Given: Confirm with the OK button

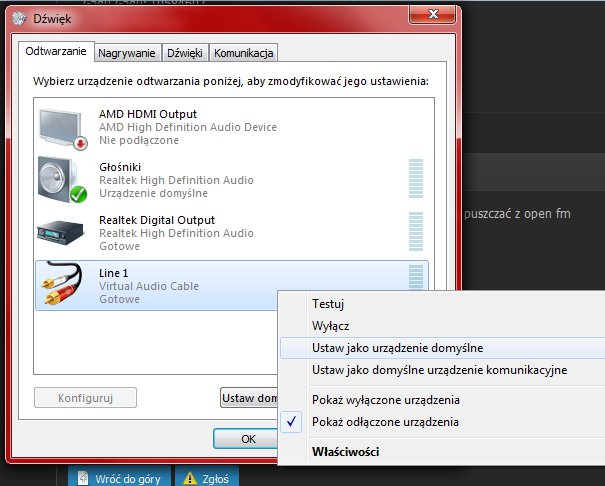Looking at the screenshot, I should 246,439.
